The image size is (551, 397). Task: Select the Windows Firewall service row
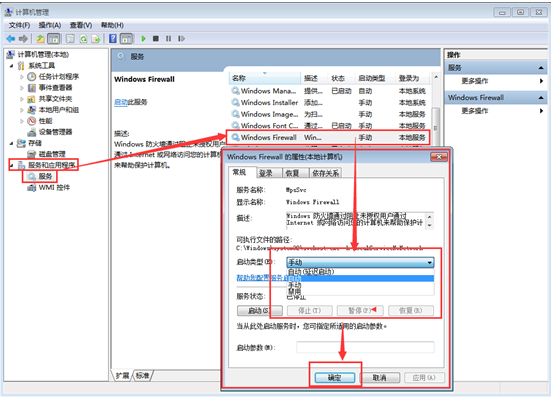pos(329,137)
